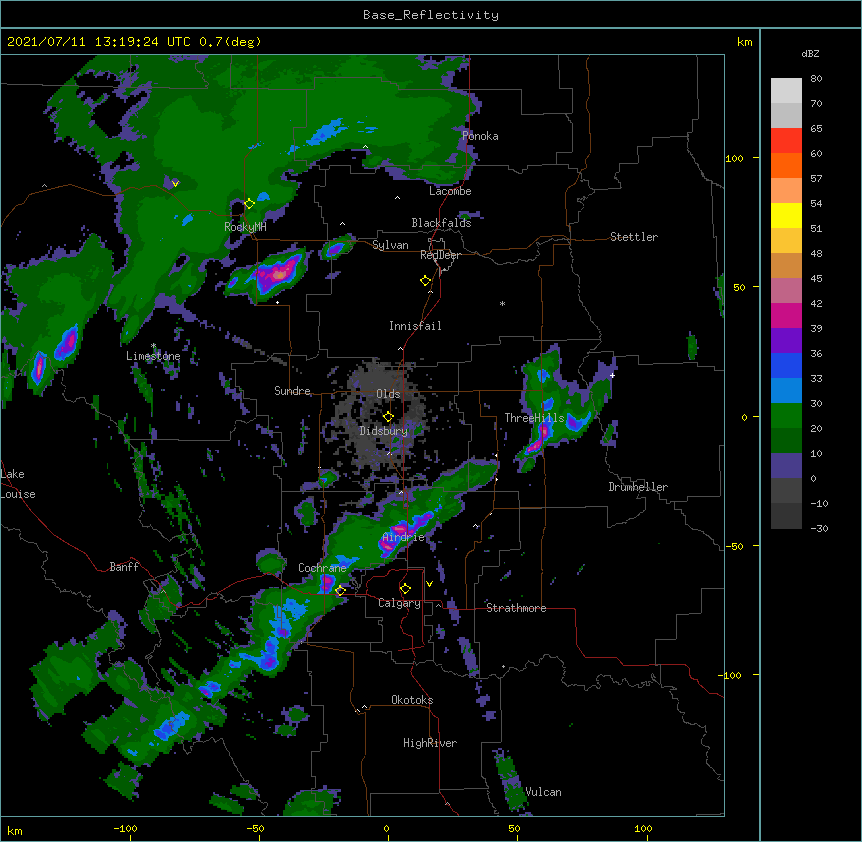Viewport: 862px width, 842px height.
Task: Click the Sundre city label
Action: 292,391
